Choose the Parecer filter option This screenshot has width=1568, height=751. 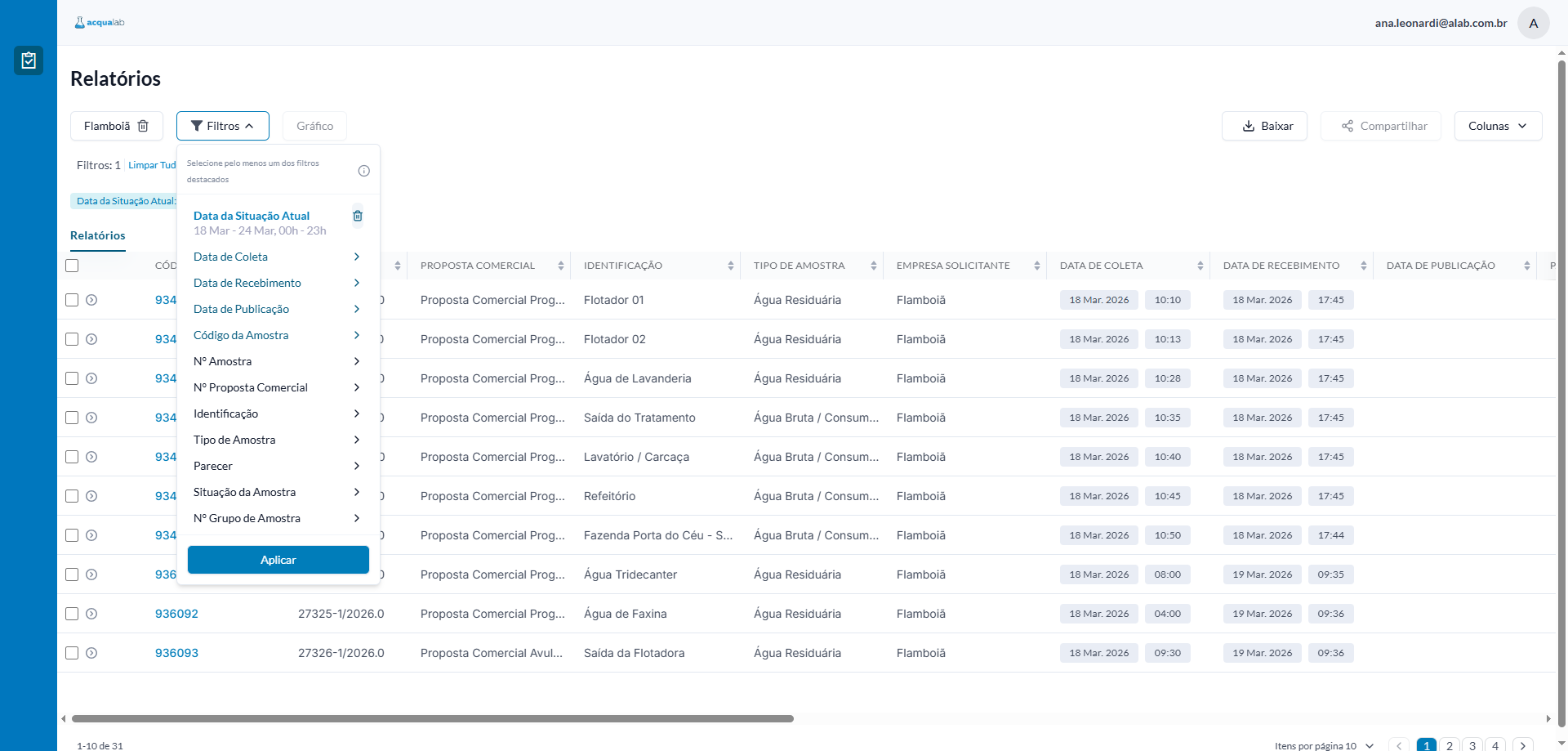[276, 466]
